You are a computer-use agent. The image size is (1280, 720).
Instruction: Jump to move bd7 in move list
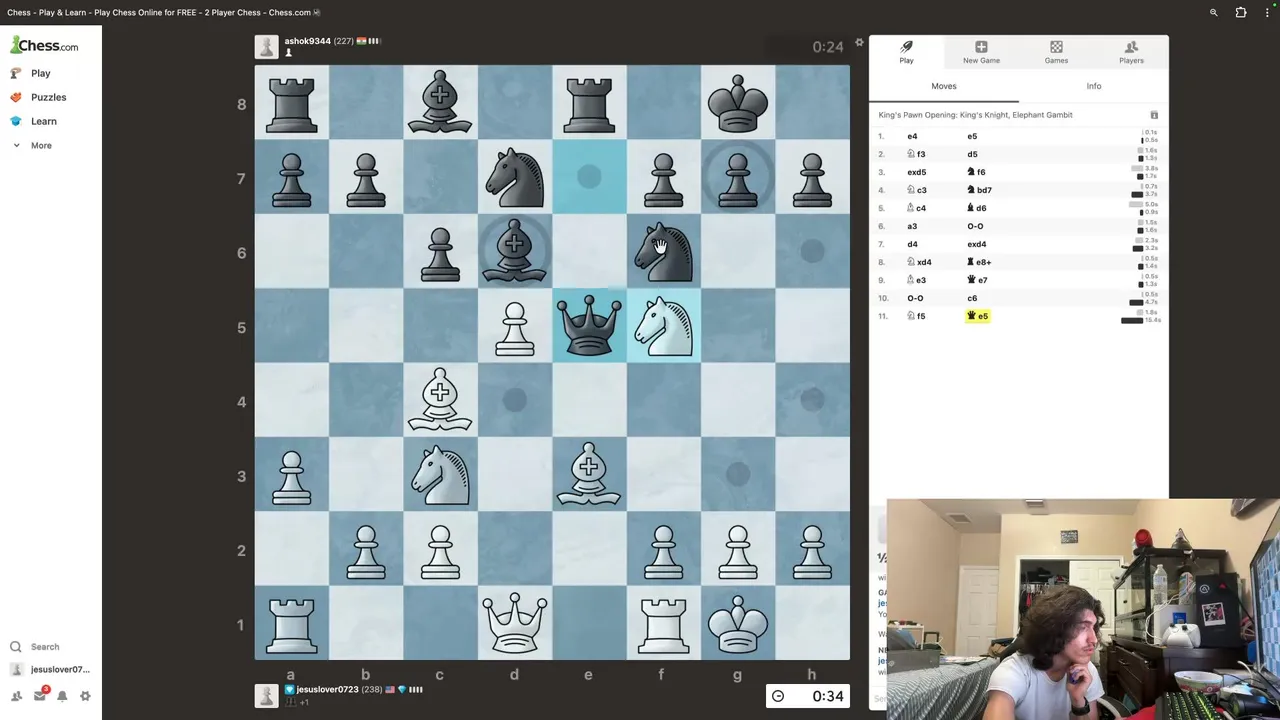click(x=979, y=190)
